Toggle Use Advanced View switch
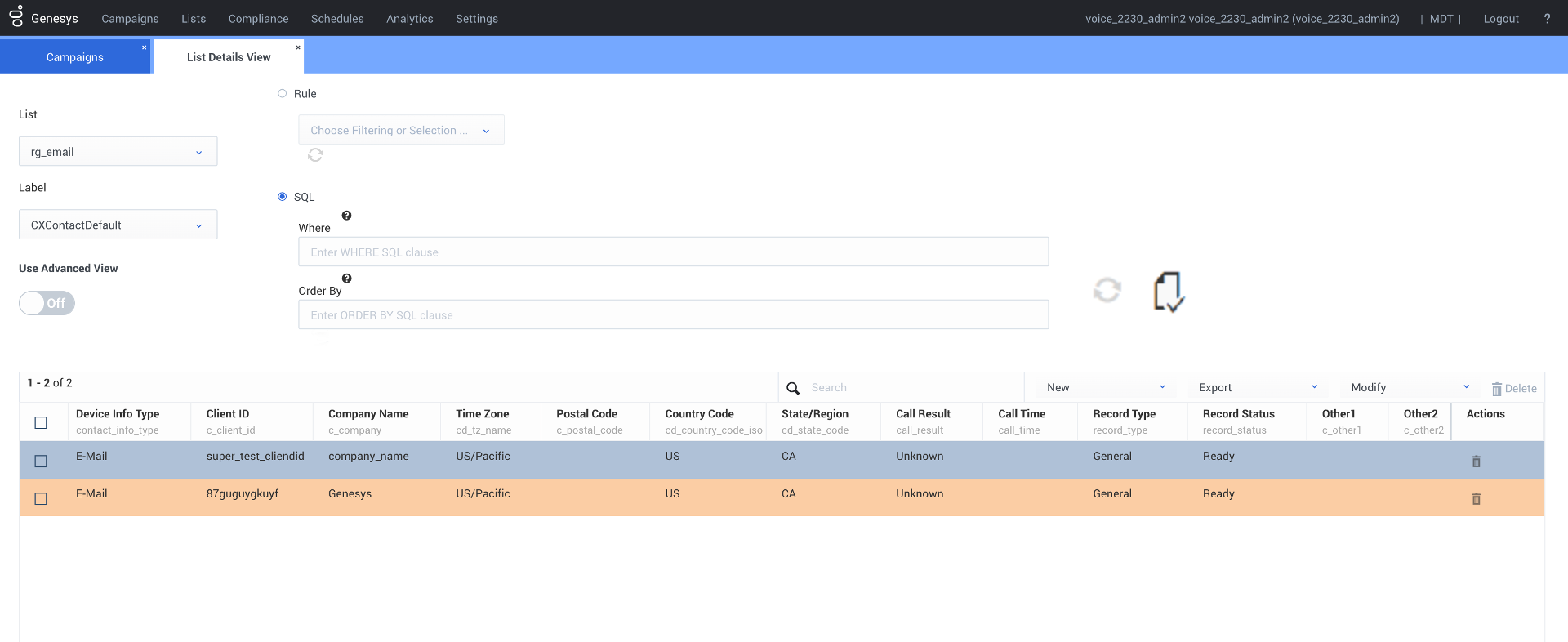 47,304
